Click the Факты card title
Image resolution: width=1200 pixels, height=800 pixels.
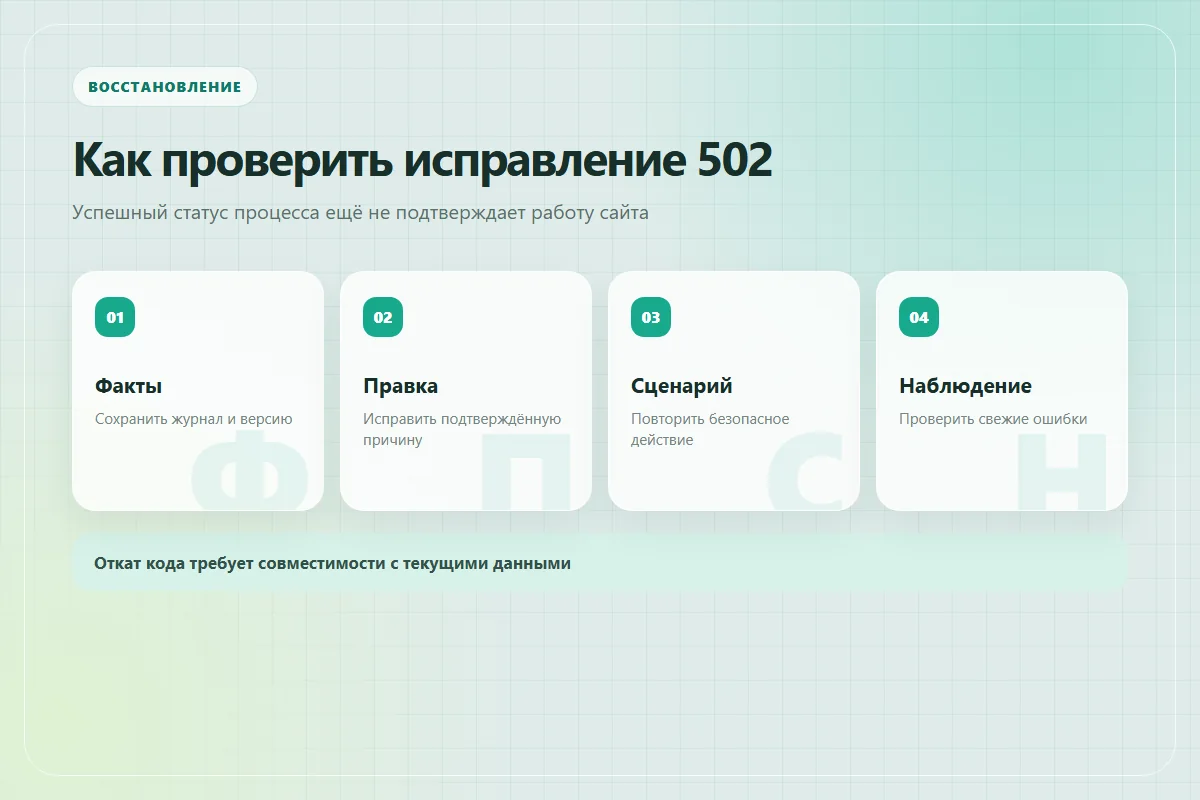click(x=128, y=386)
